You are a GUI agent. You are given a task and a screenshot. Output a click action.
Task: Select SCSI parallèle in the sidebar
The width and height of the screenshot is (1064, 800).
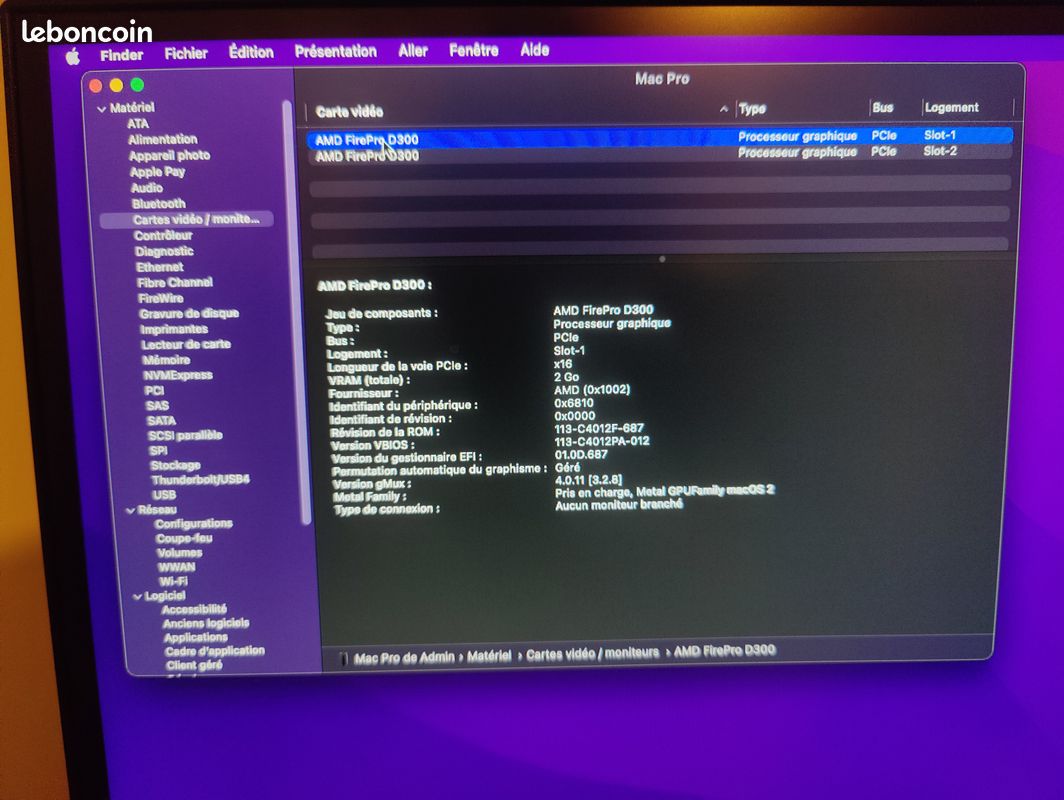(x=185, y=435)
